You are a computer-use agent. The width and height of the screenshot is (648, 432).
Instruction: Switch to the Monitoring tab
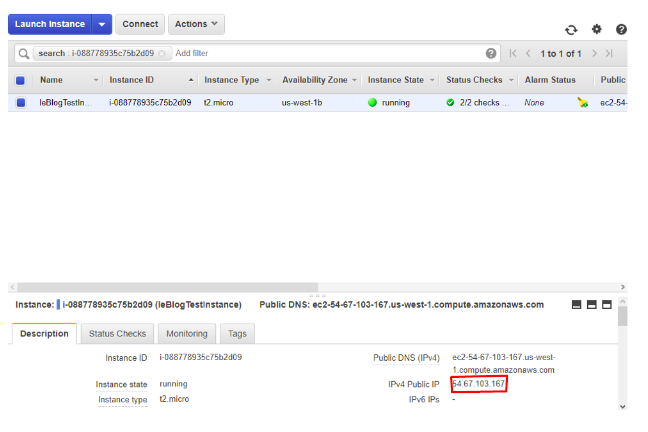(187, 334)
